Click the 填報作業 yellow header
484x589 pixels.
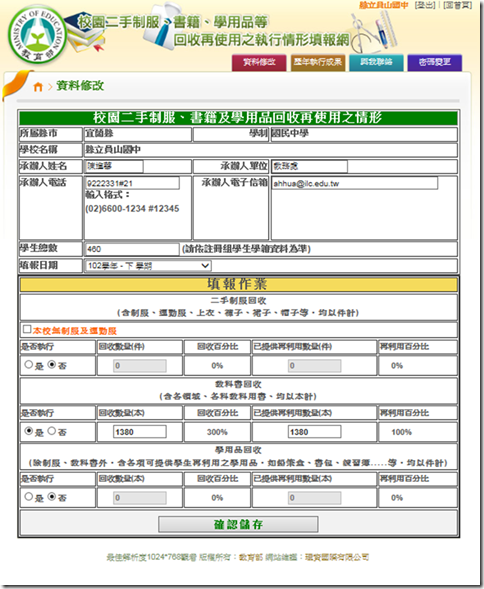coord(238,284)
